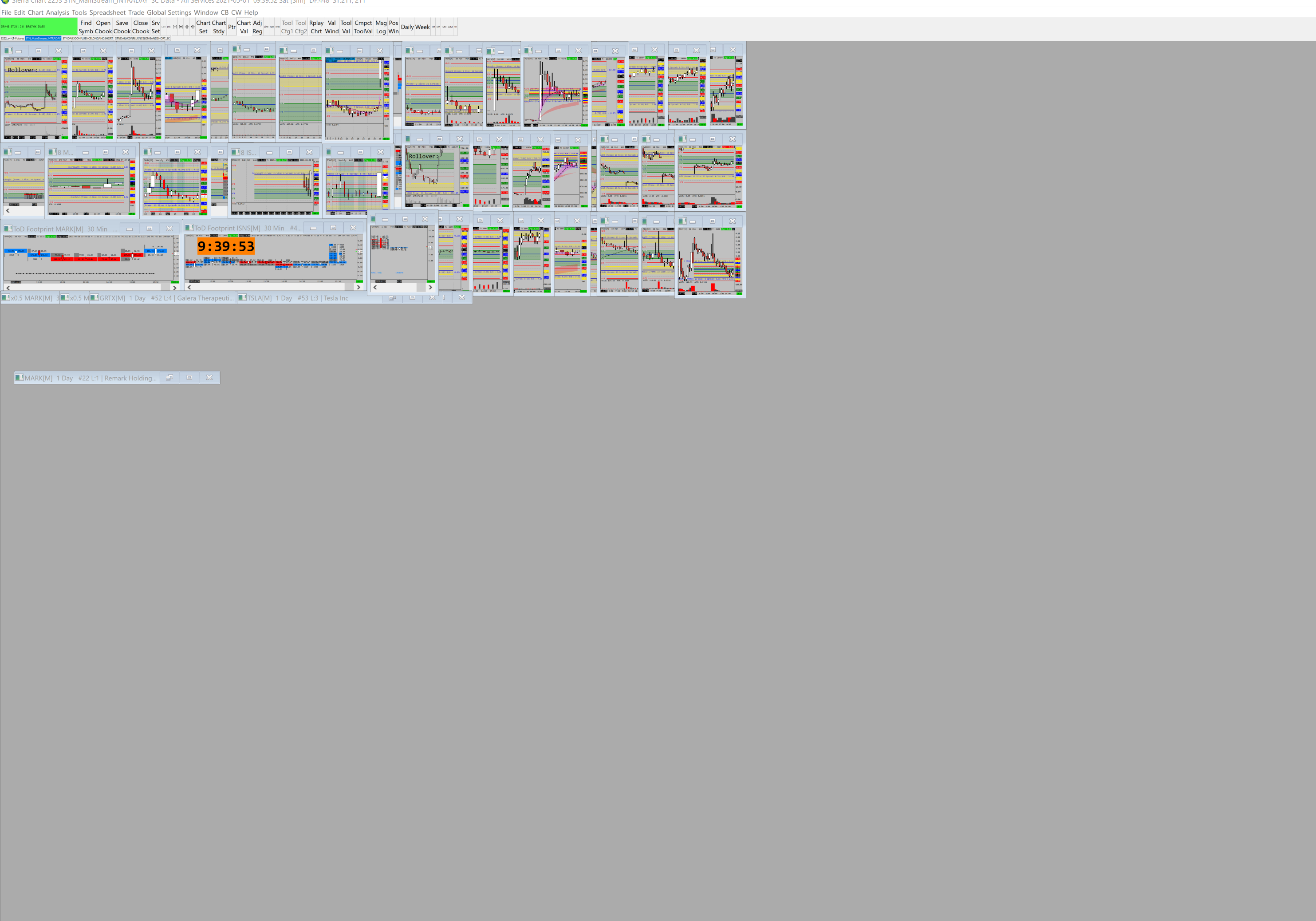This screenshot has height=921, width=1316.
Task: Open the Global Settings menu
Action: [169, 12]
